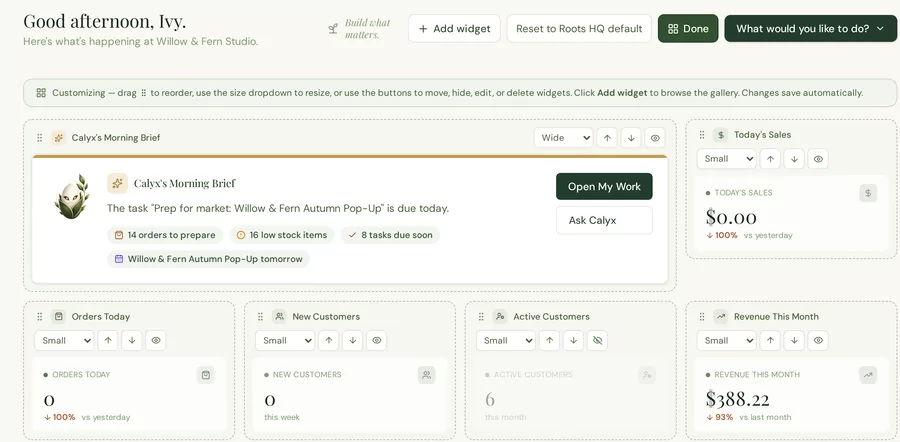This screenshot has width=900, height=442.
Task: Open the size dropdown for New Customers
Action: [285, 340]
